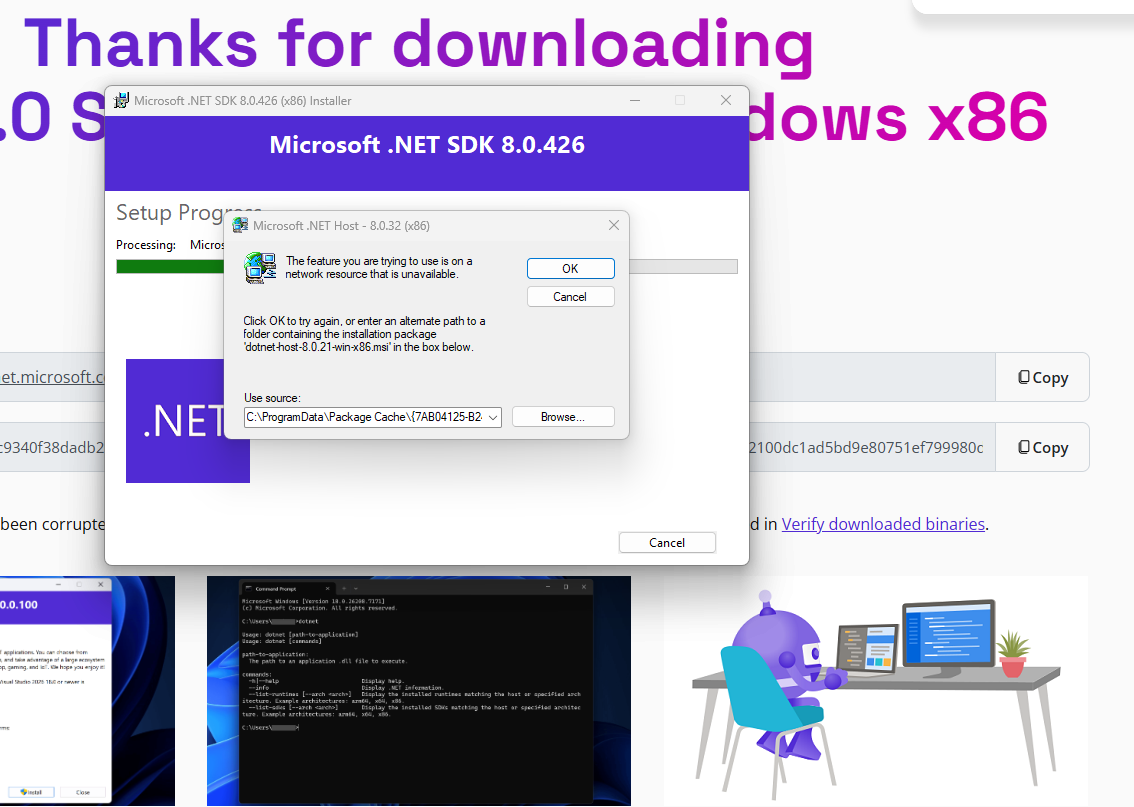
Task: Click the 'Processing:' label in installer
Action: 146,245
